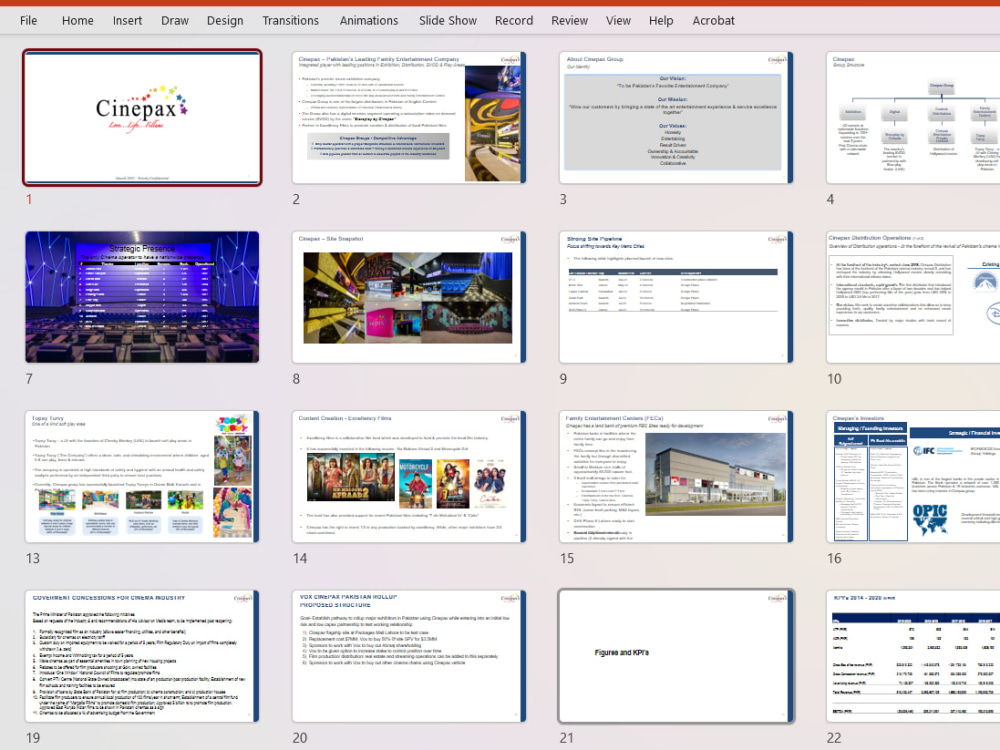Go to the Design tab
1000x750 pixels.
225,20
